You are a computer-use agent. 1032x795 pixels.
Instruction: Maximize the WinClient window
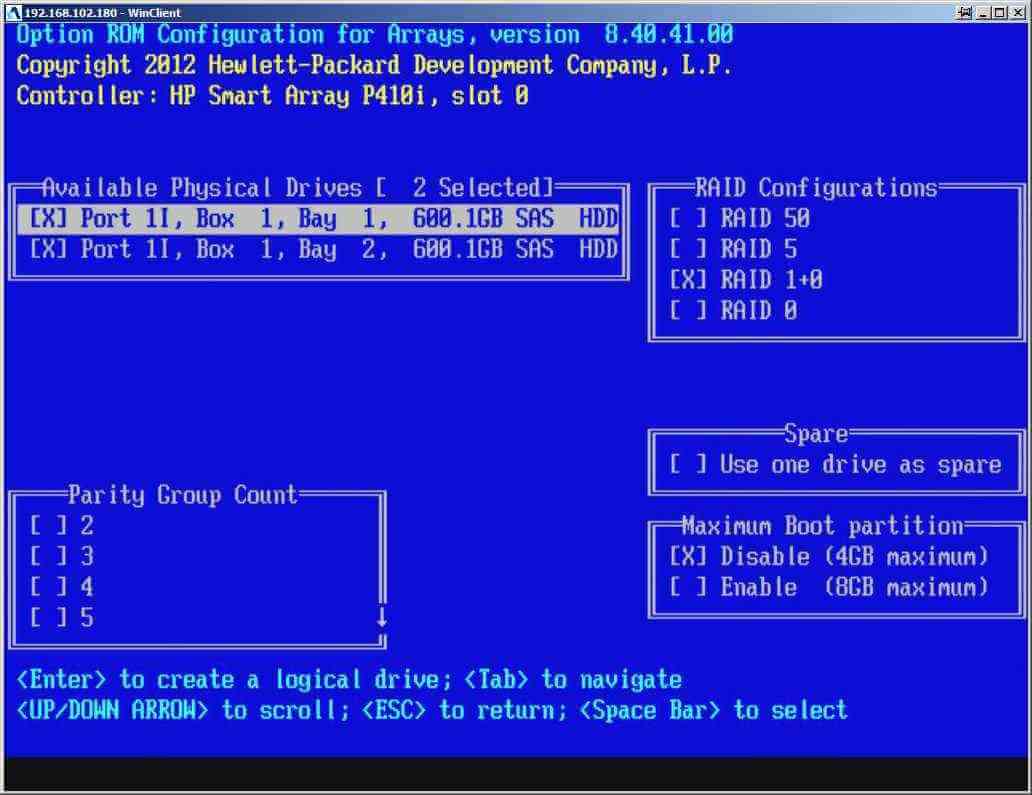pyautogui.click(x=1000, y=13)
